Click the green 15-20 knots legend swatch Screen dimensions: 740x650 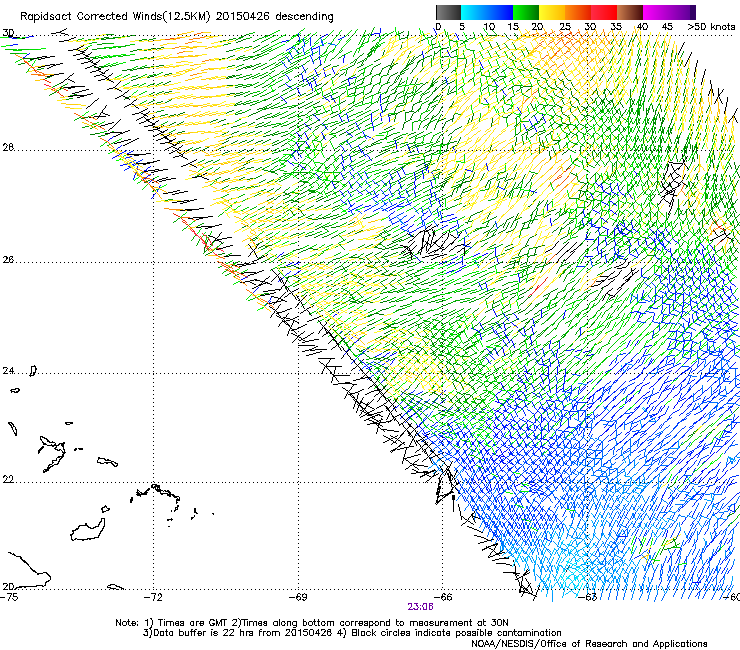(x=526, y=12)
